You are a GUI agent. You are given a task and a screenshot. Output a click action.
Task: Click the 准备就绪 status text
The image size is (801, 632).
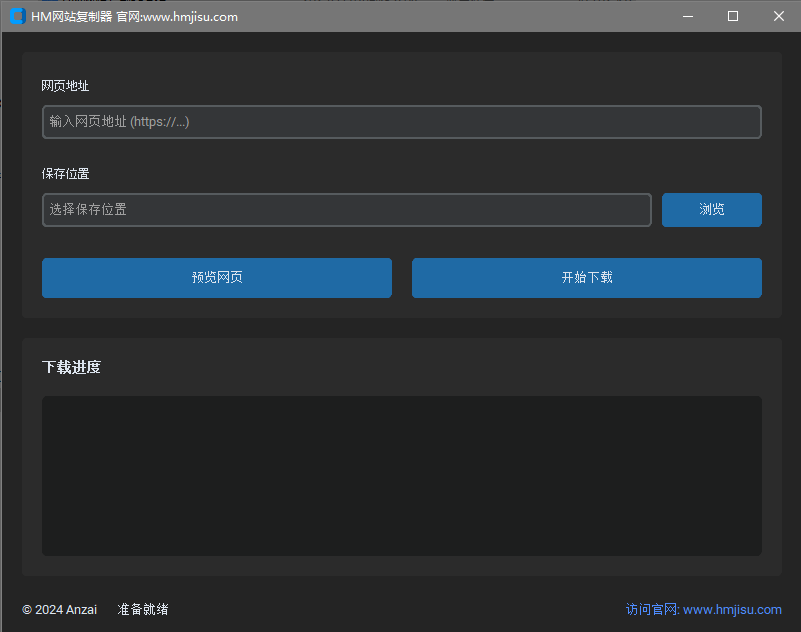[x=143, y=610]
